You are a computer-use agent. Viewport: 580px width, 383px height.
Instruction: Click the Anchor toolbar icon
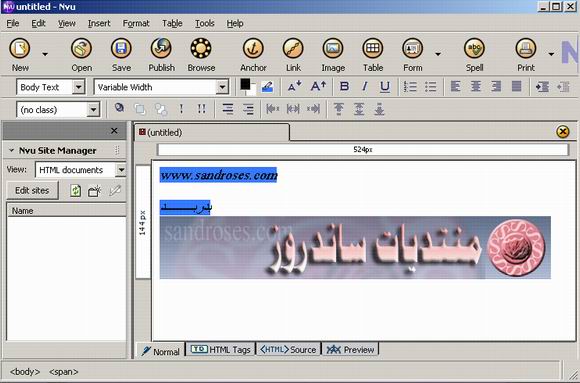click(253, 48)
